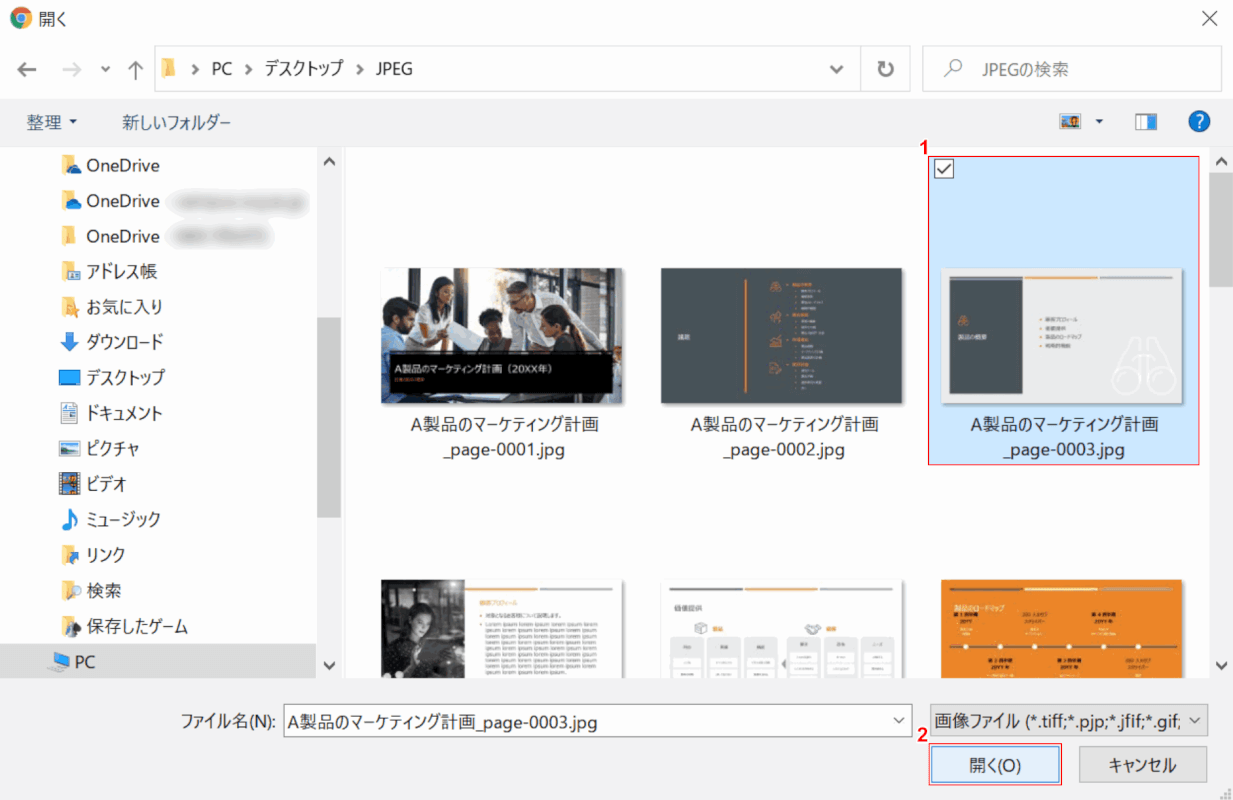Toggle the preview pane icon
This screenshot has height=800, width=1233.
click(1146, 122)
